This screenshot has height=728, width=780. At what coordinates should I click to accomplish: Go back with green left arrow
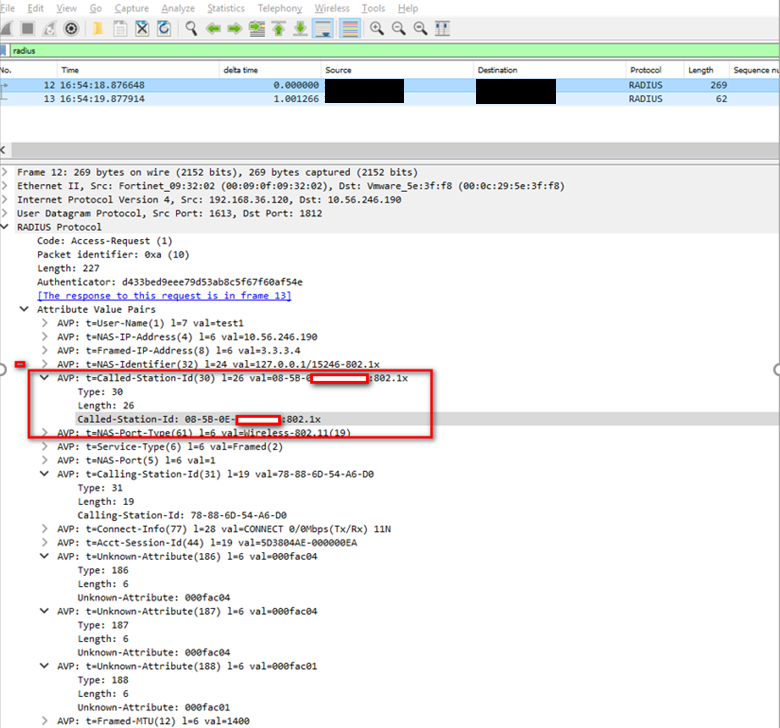(212, 28)
